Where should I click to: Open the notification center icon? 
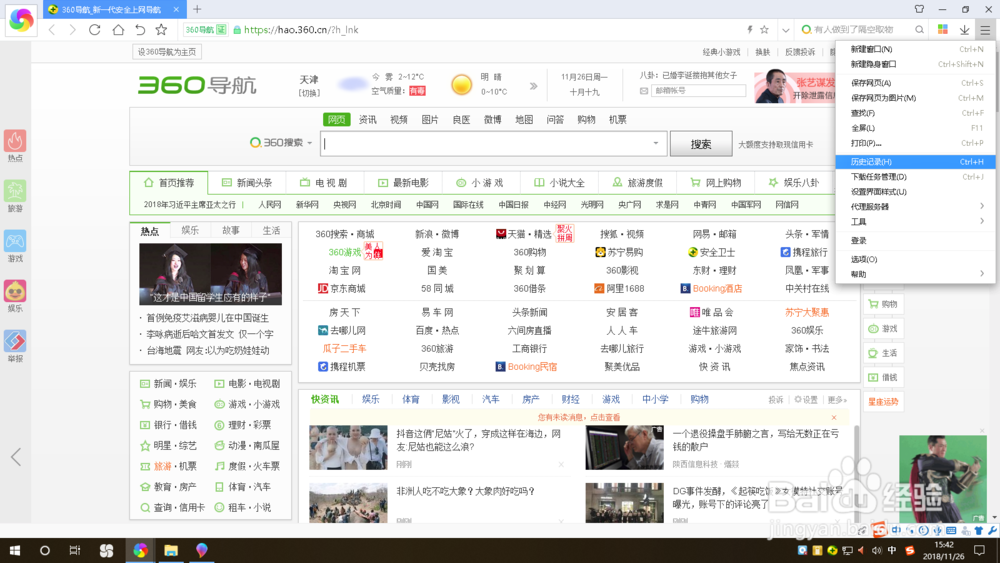980,550
